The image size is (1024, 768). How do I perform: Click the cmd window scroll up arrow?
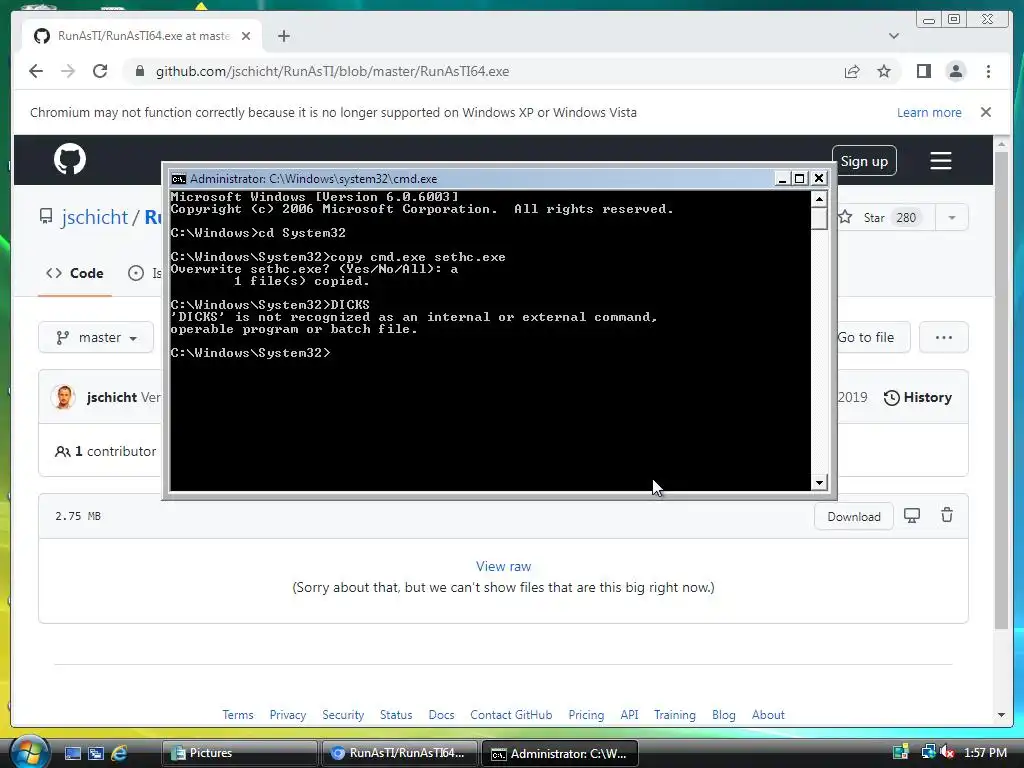[x=819, y=198]
